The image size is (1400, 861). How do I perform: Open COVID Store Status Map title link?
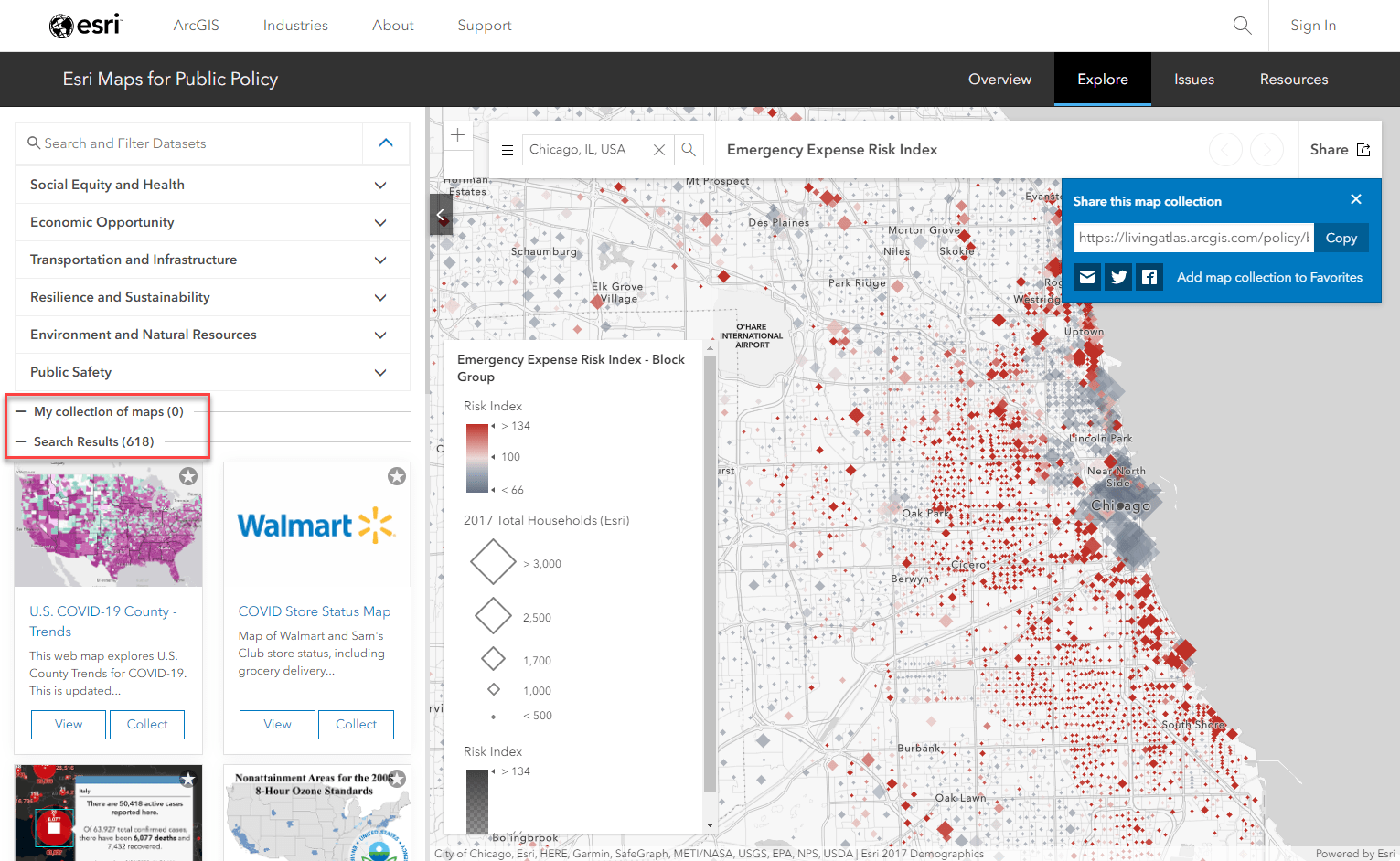(315, 611)
